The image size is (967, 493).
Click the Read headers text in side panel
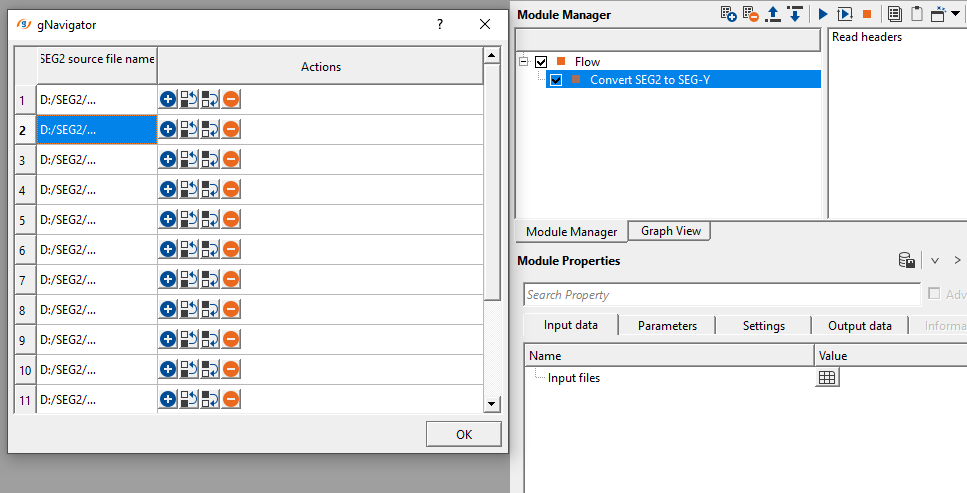pos(866,37)
